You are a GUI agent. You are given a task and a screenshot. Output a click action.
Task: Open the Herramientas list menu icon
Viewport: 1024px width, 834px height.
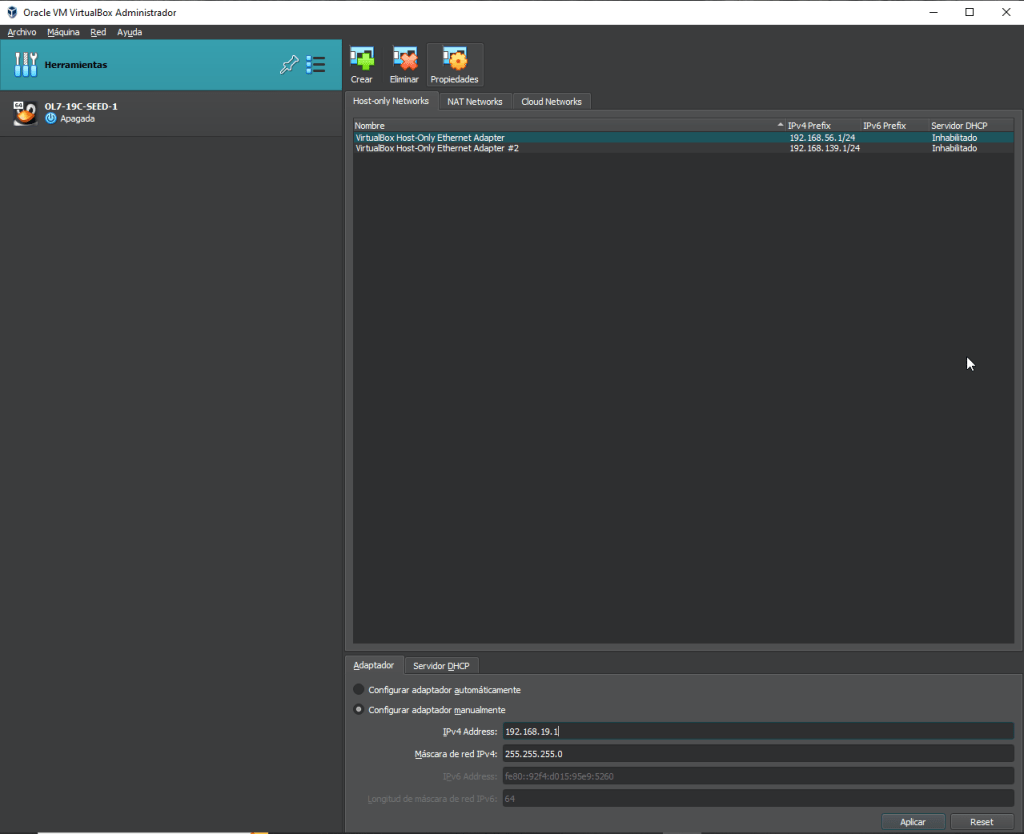(316, 65)
